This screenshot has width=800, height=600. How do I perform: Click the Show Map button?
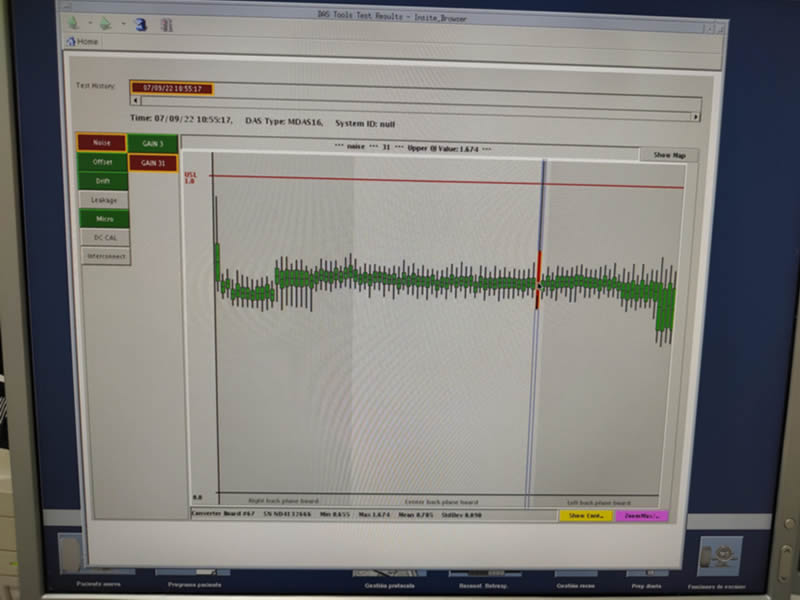[669, 155]
